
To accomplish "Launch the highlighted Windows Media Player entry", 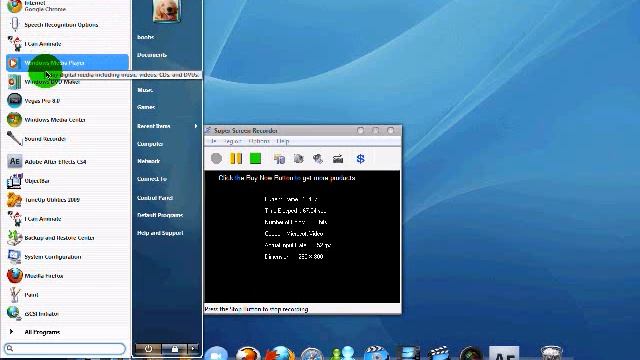I will 67,63.
